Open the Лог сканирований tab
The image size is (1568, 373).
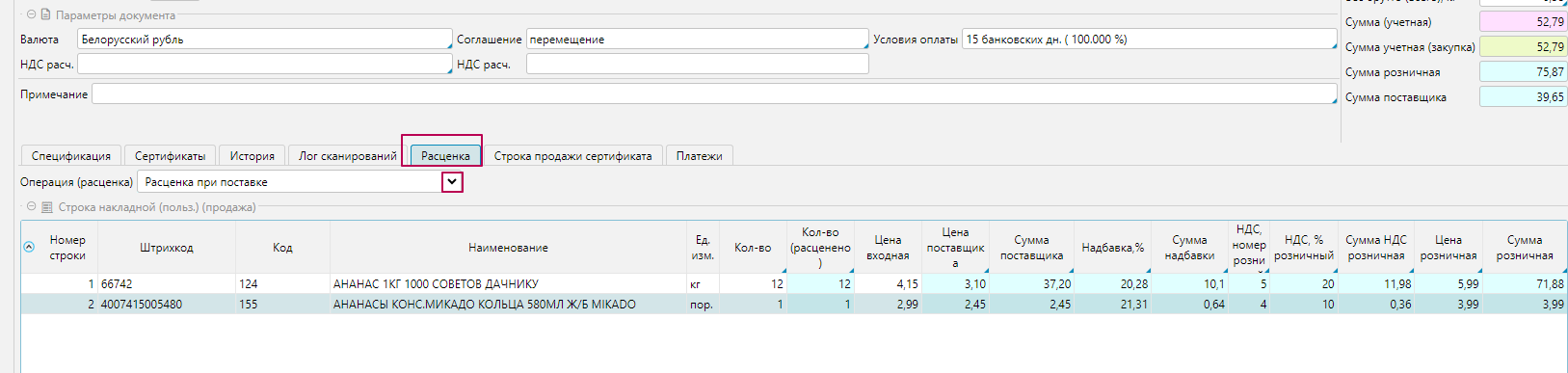[x=348, y=155]
